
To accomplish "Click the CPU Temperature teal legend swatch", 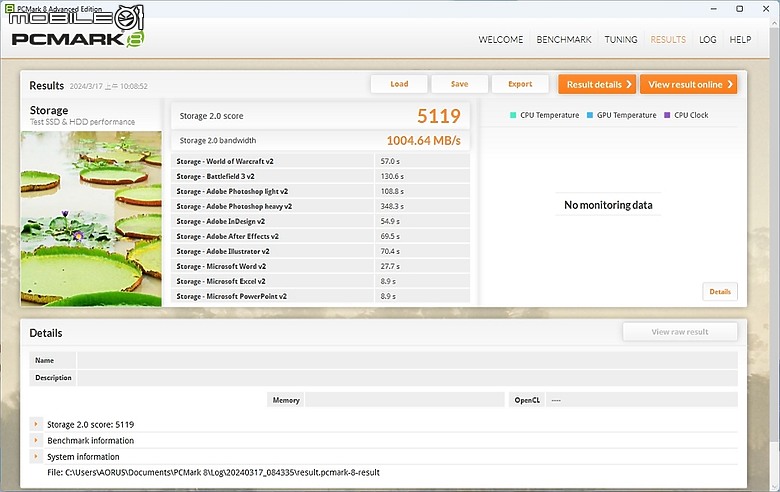I will coord(513,115).
